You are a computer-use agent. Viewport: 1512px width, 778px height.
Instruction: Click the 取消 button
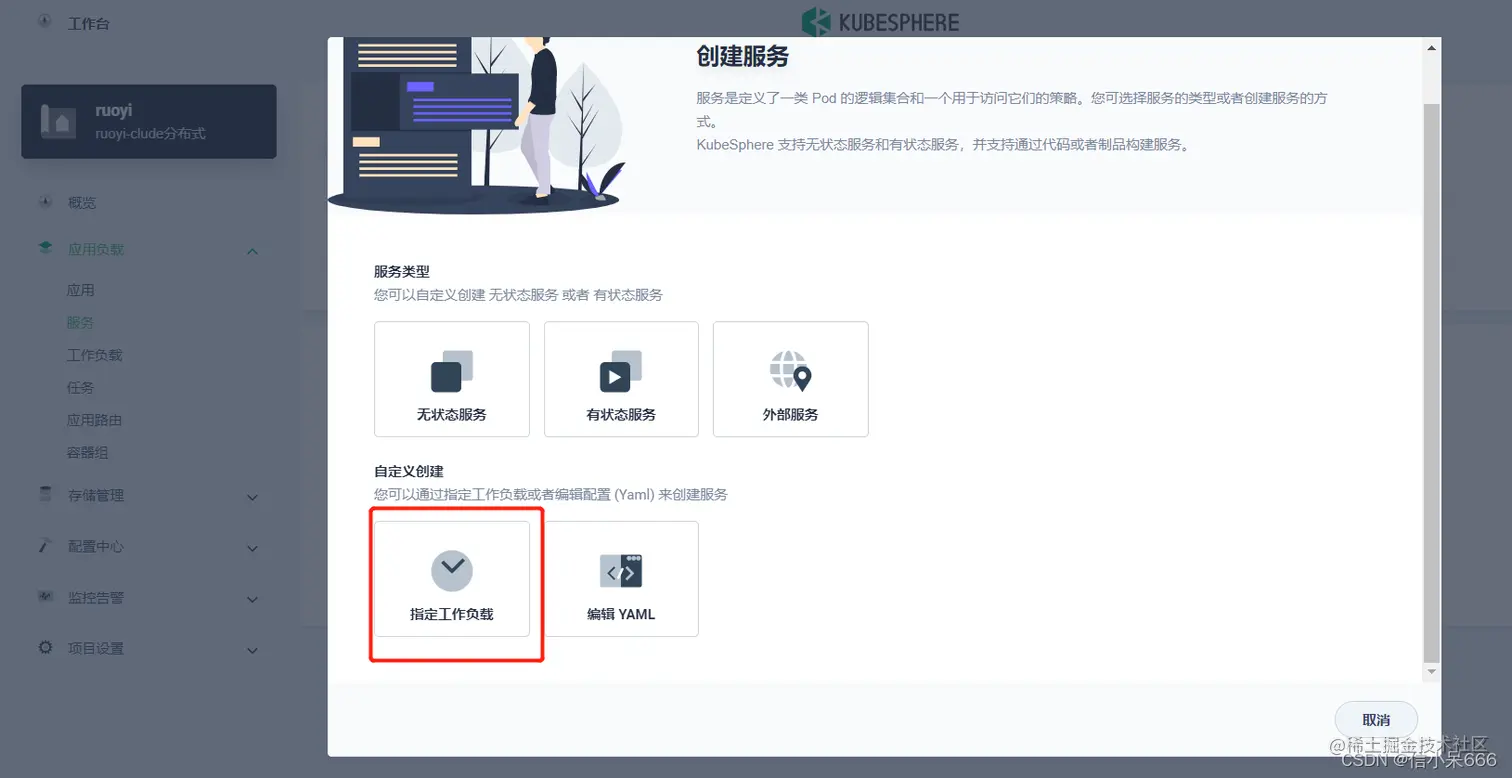point(1375,719)
